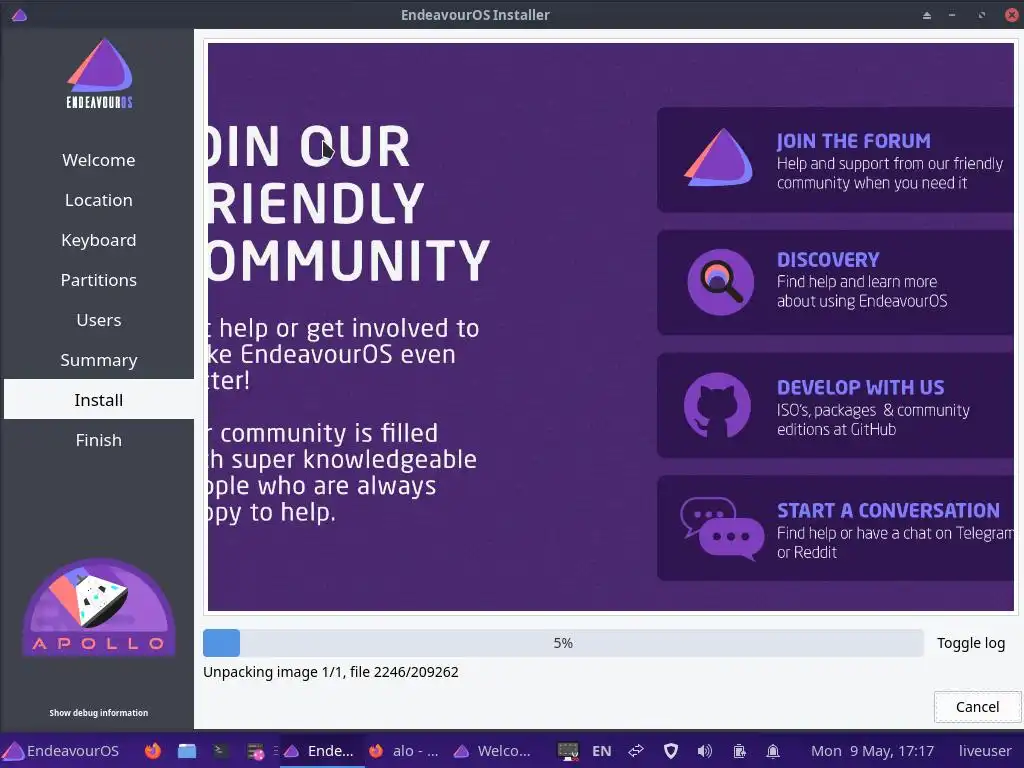Image resolution: width=1024 pixels, height=768 pixels.
Task: Click the DISCOVERY heading
Action: click(x=828, y=260)
